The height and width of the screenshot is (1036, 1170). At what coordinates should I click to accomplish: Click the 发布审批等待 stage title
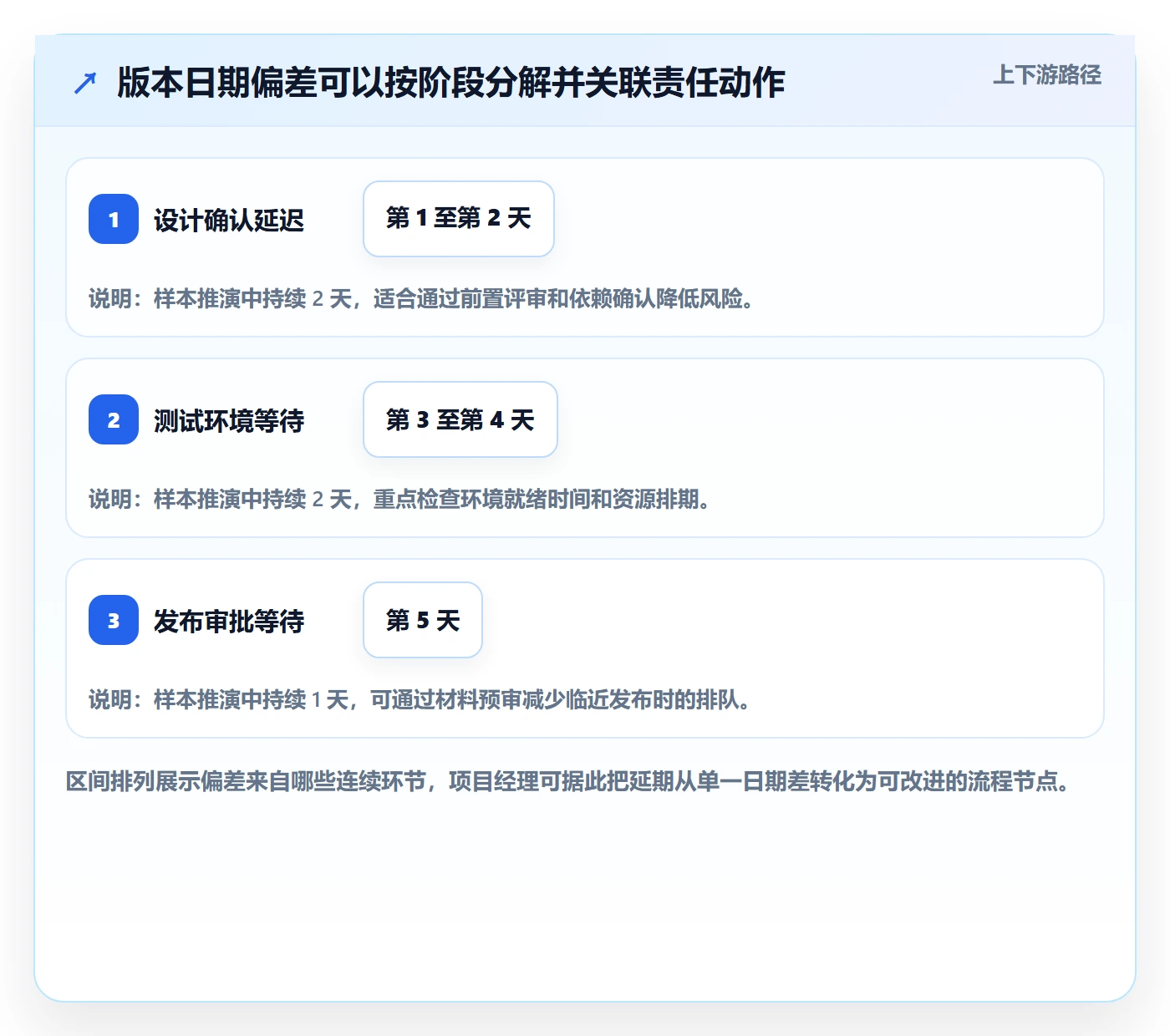pyautogui.click(x=229, y=621)
